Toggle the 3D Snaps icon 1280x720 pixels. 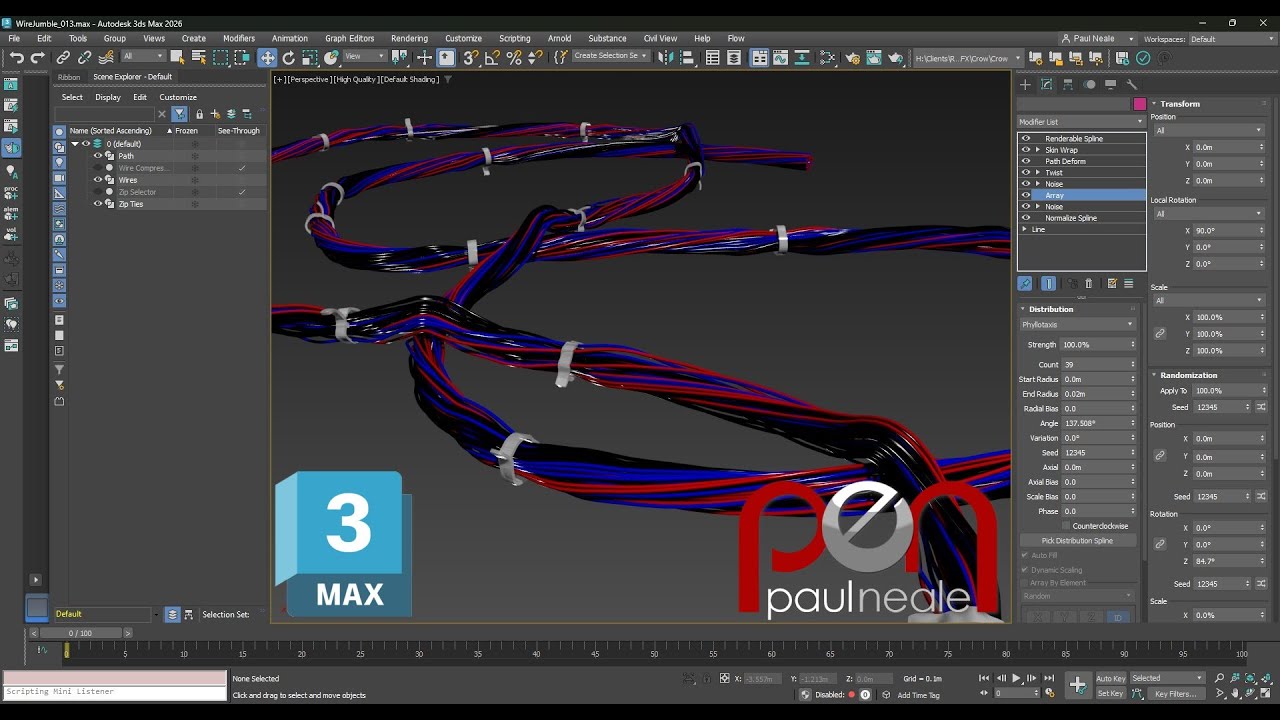(x=470, y=58)
